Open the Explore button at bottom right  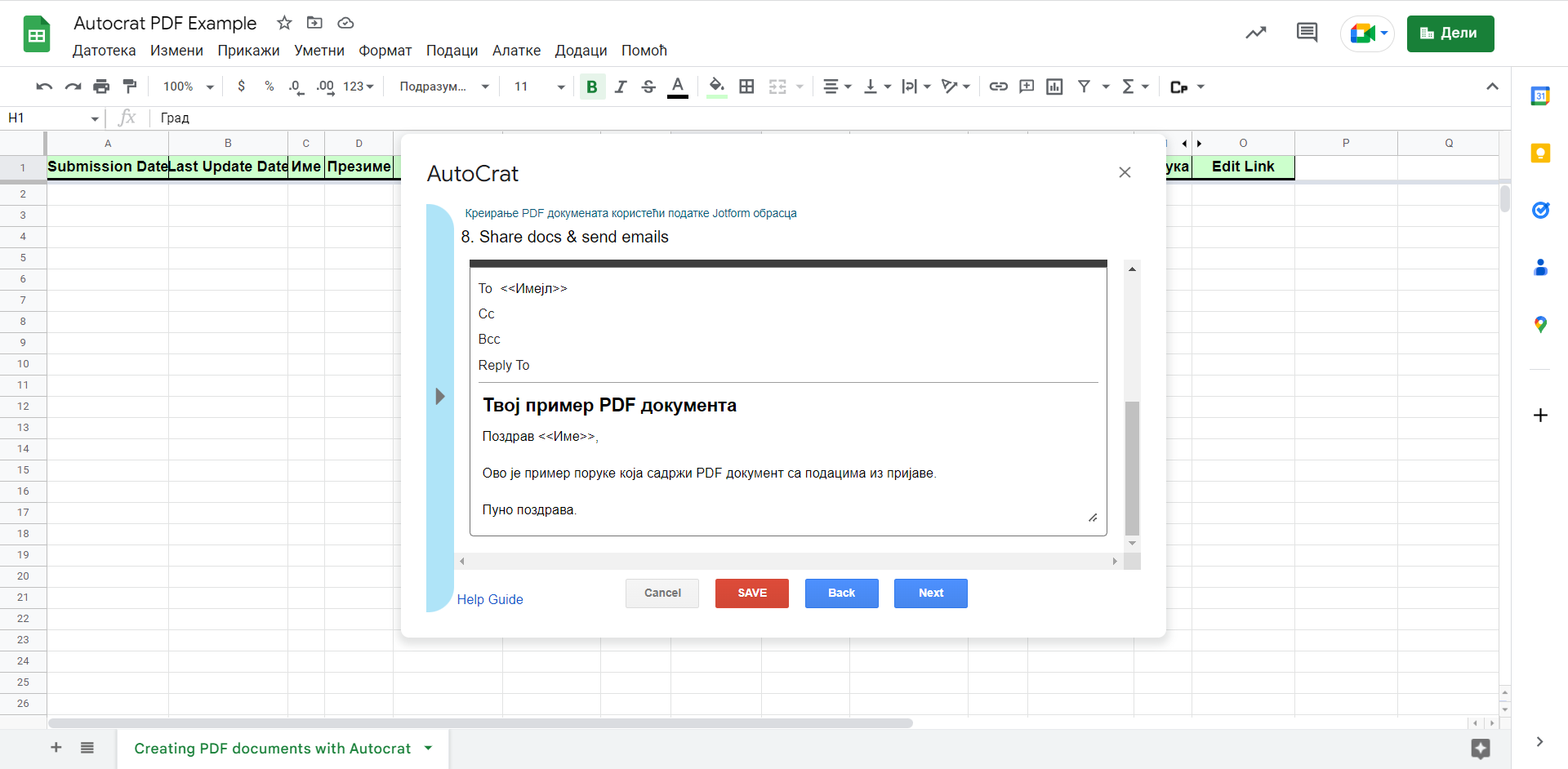click(x=1481, y=749)
